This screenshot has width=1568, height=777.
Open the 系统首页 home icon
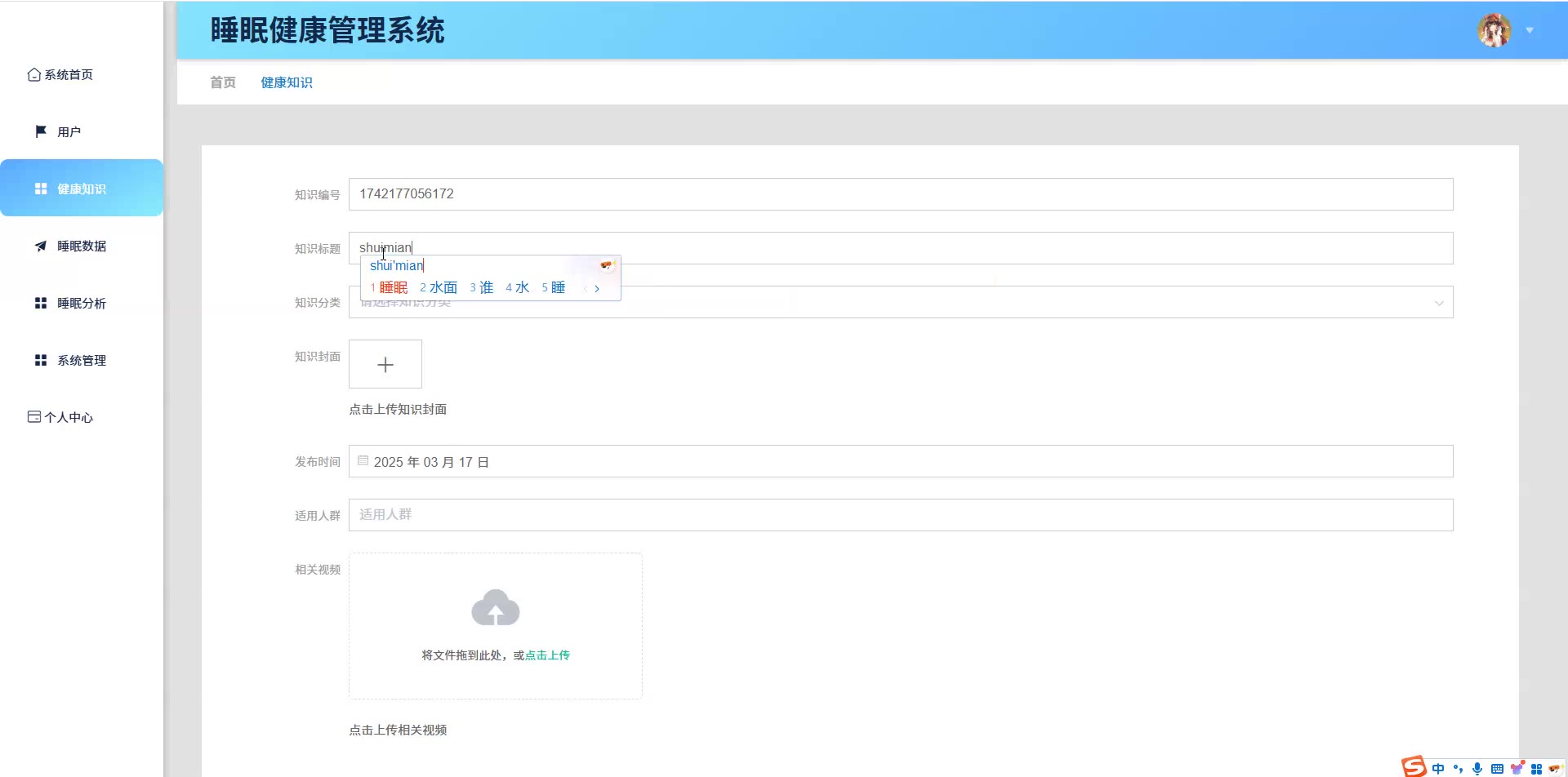click(33, 74)
